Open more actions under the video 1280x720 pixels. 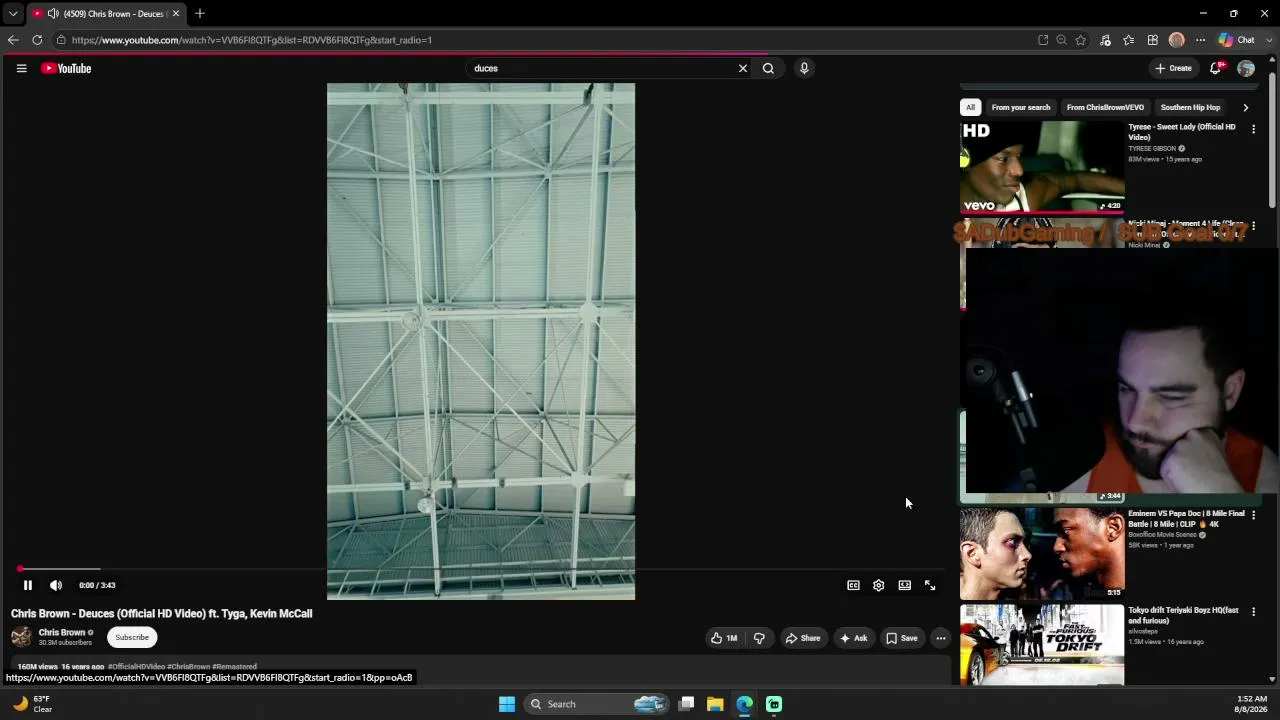click(x=941, y=638)
